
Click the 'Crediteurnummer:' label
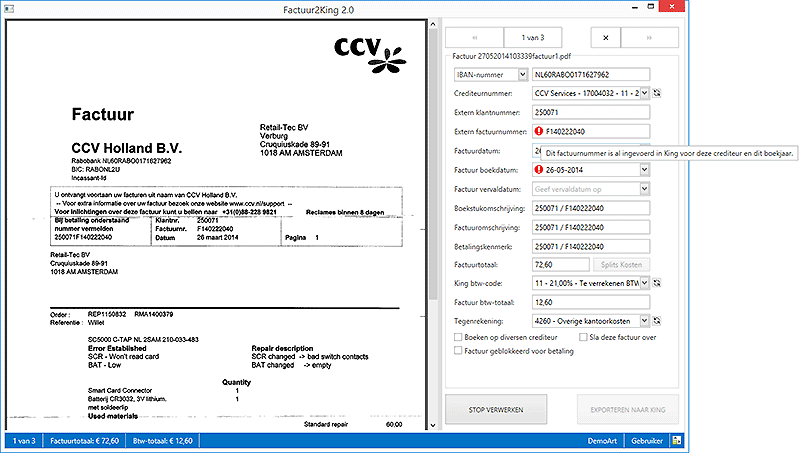[x=483, y=93]
